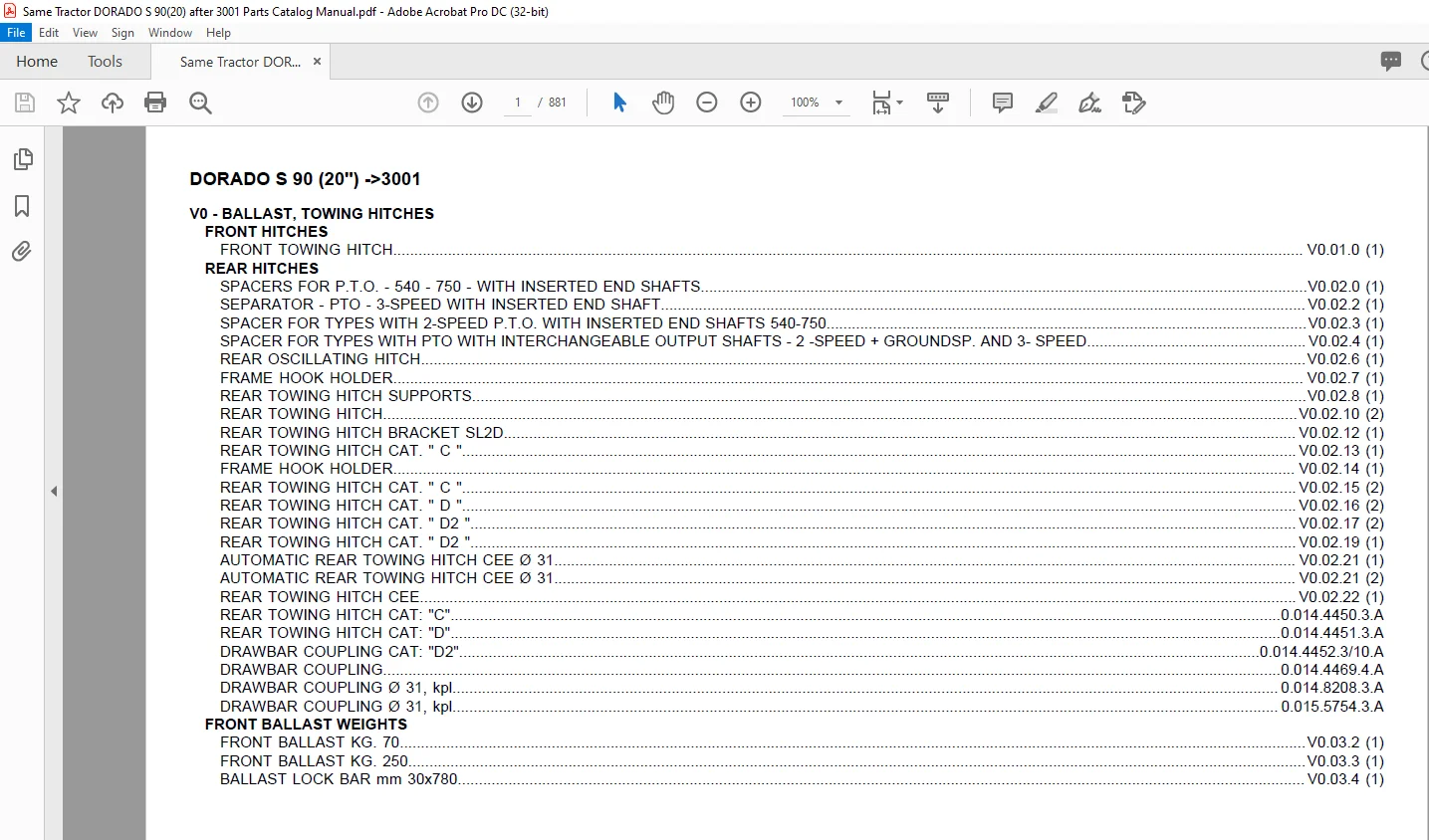Open the Window menu
This screenshot has width=1429, height=840.
point(170,33)
